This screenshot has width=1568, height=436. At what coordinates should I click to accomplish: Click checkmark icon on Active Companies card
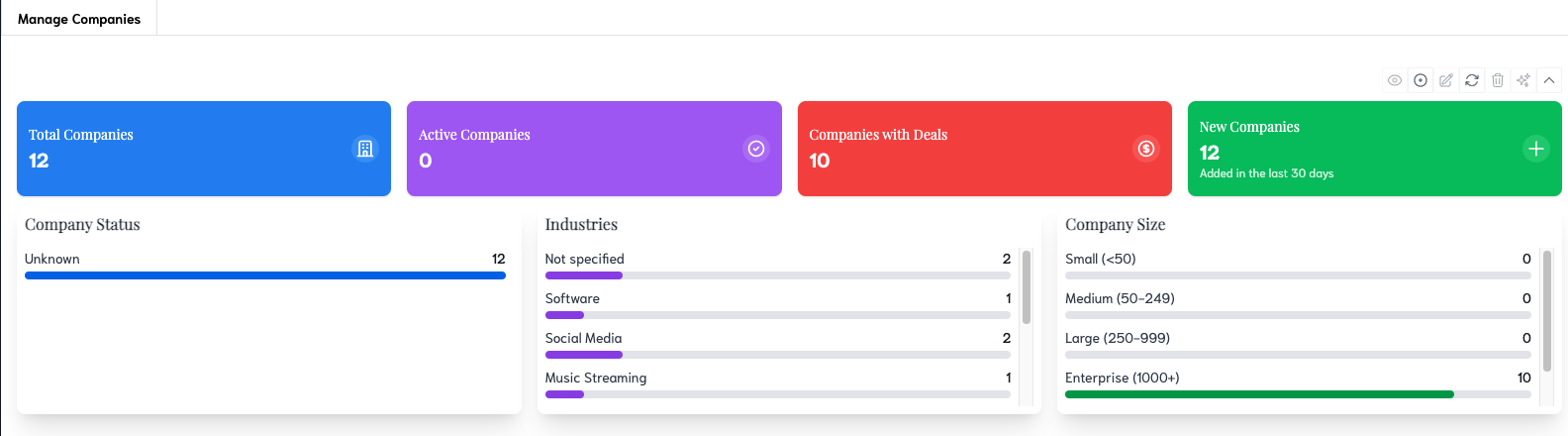pos(756,149)
